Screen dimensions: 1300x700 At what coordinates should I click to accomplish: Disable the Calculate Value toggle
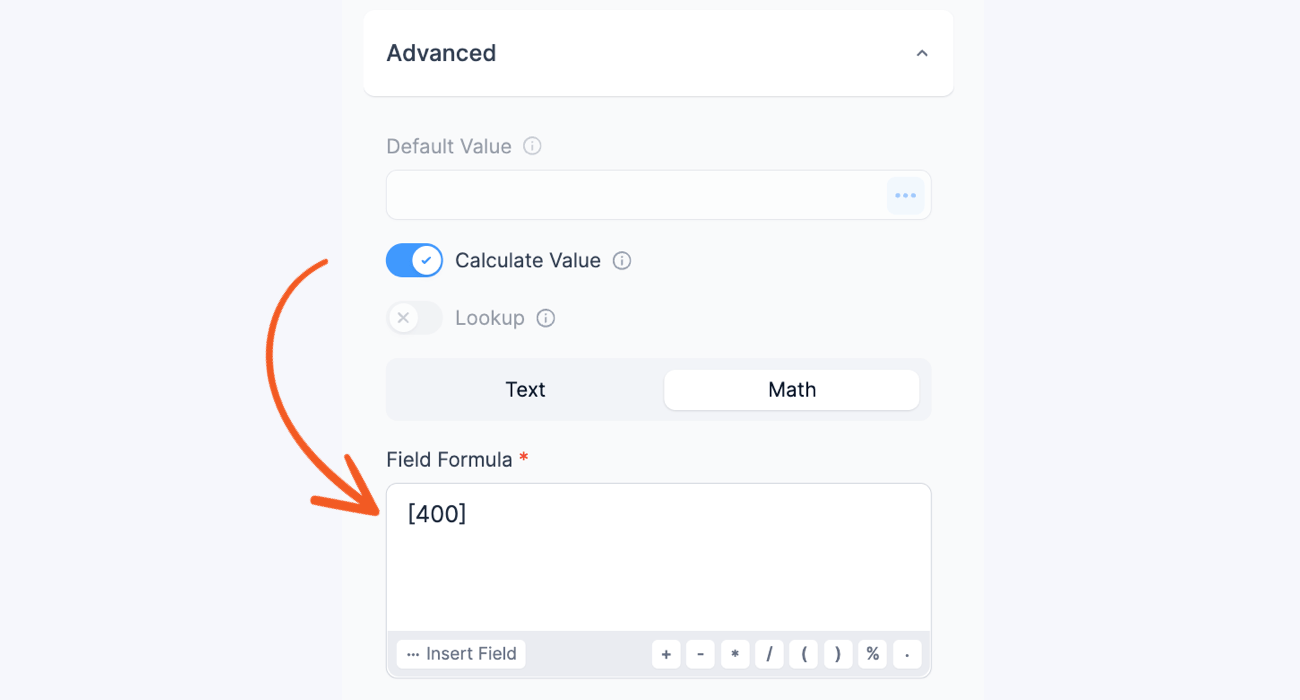click(414, 260)
